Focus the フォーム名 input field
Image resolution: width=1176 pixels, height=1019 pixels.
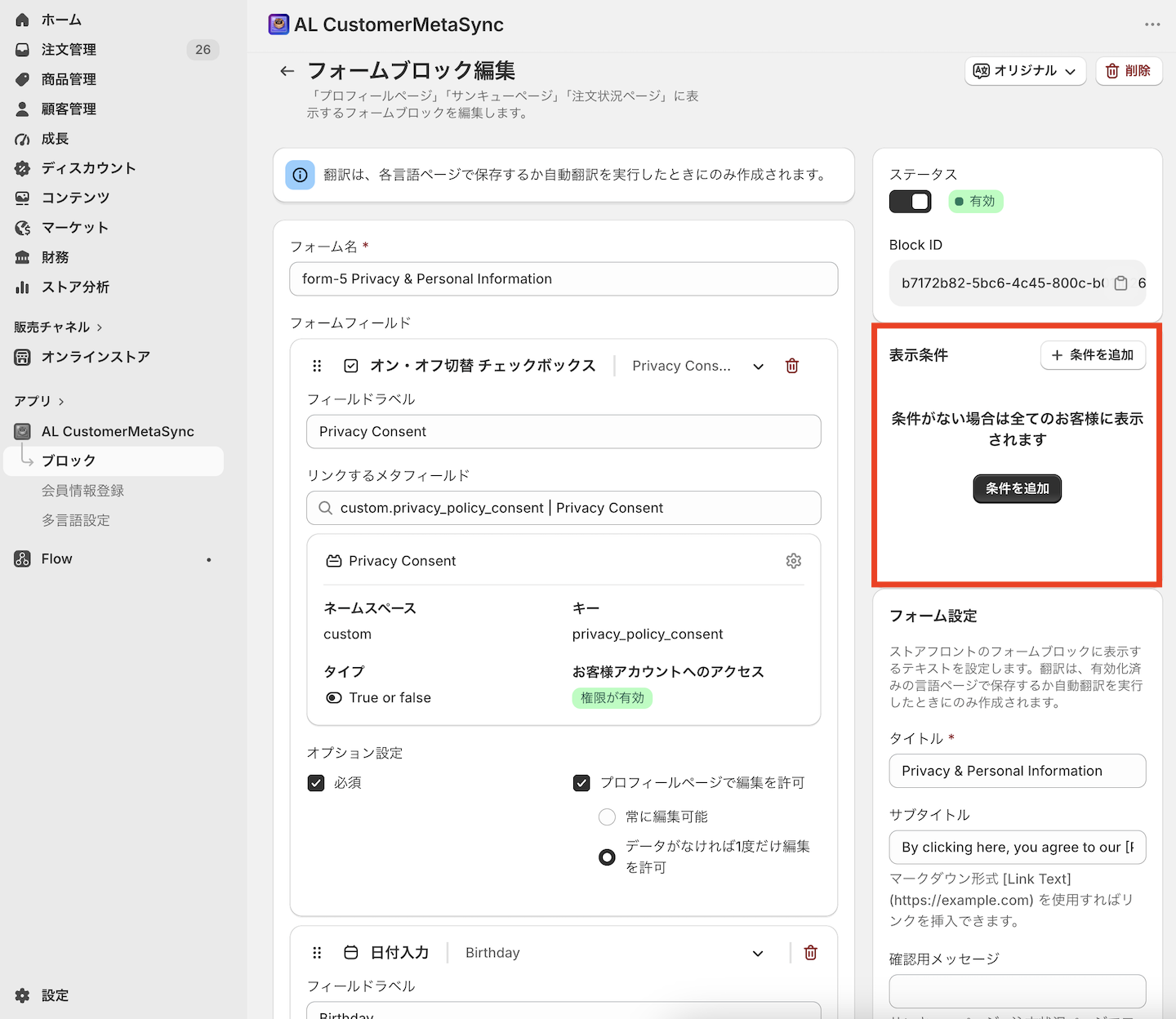pos(563,279)
